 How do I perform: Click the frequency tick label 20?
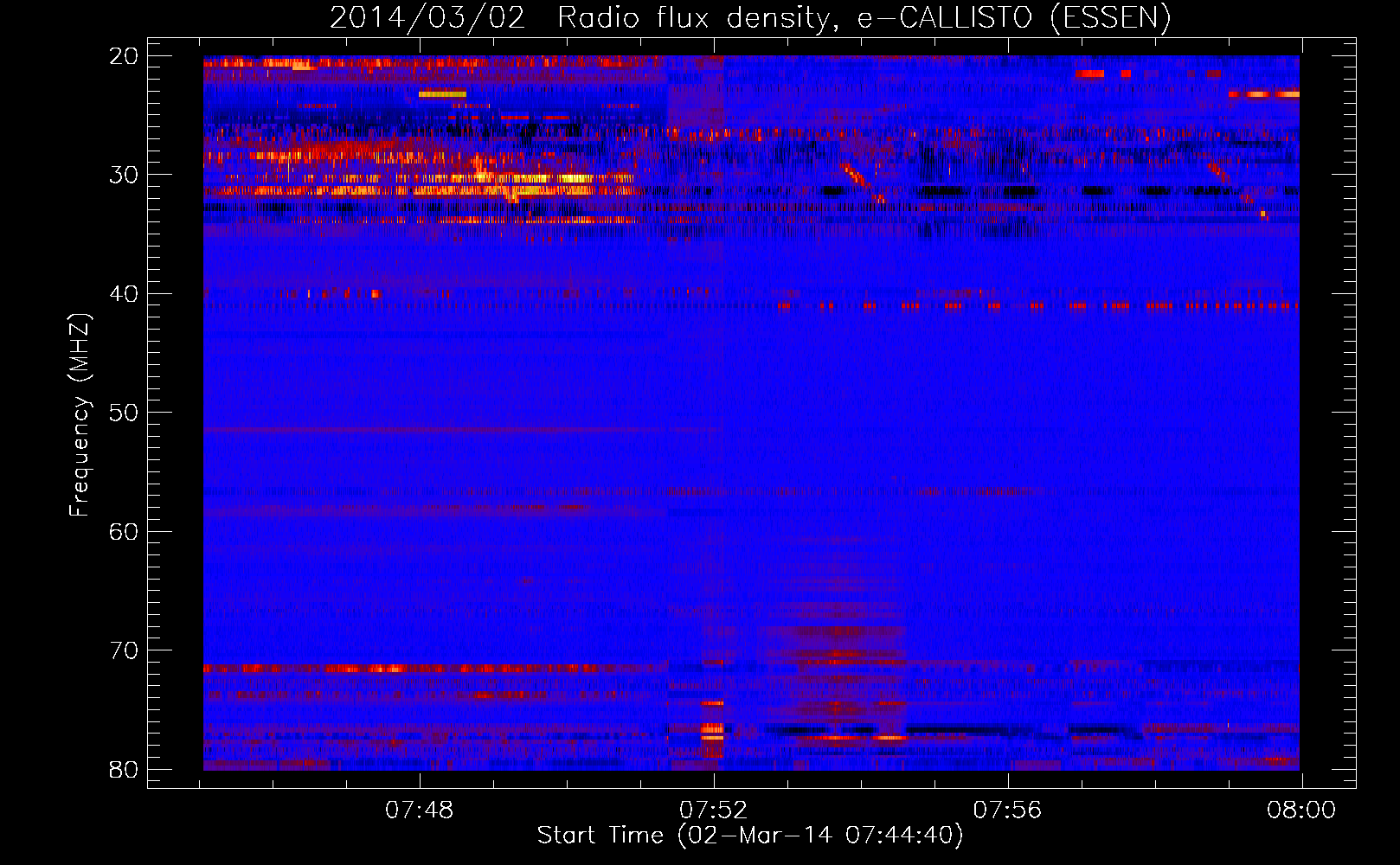click(x=124, y=56)
